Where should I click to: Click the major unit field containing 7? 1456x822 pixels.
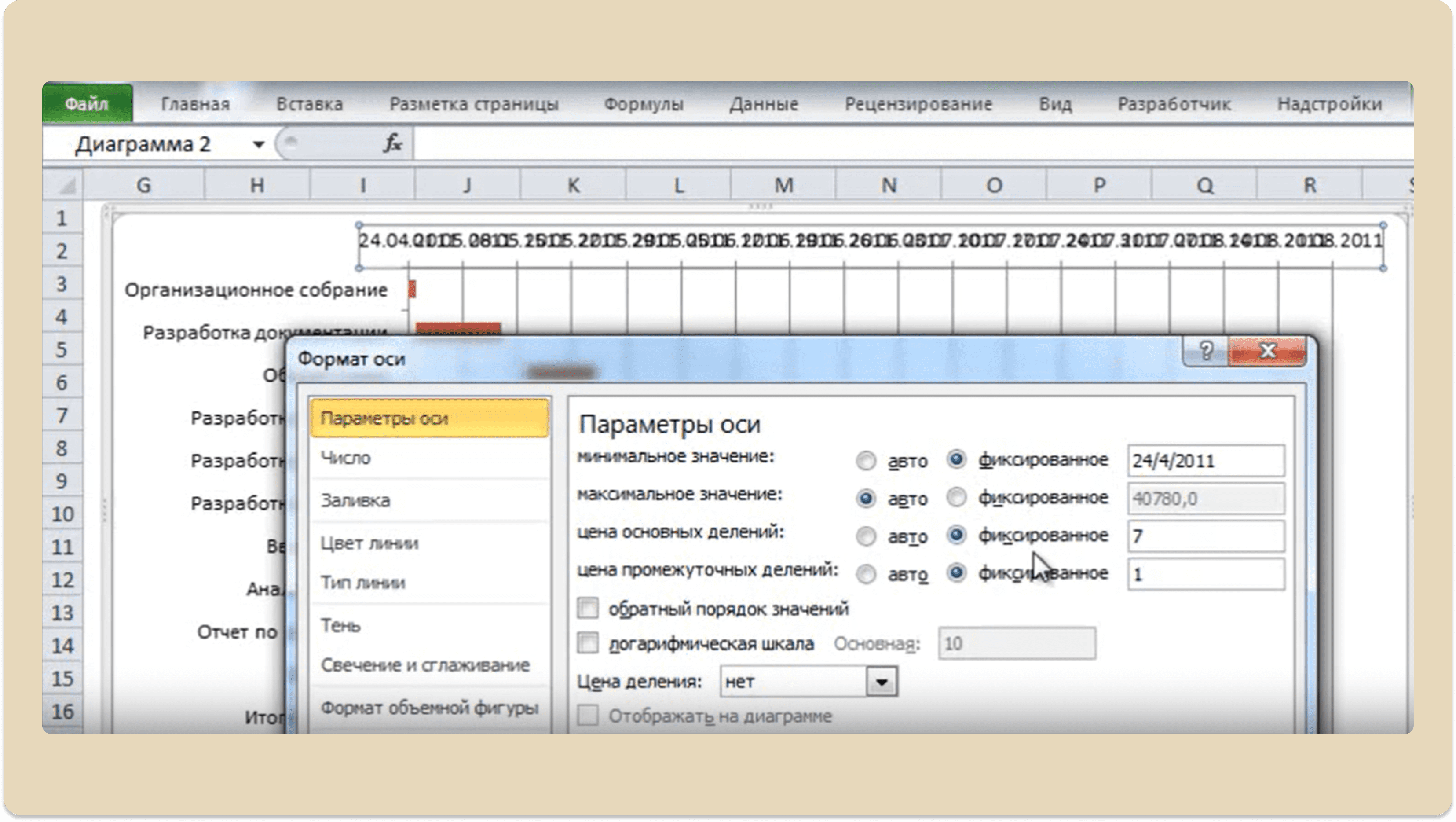click(x=1206, y=536)
